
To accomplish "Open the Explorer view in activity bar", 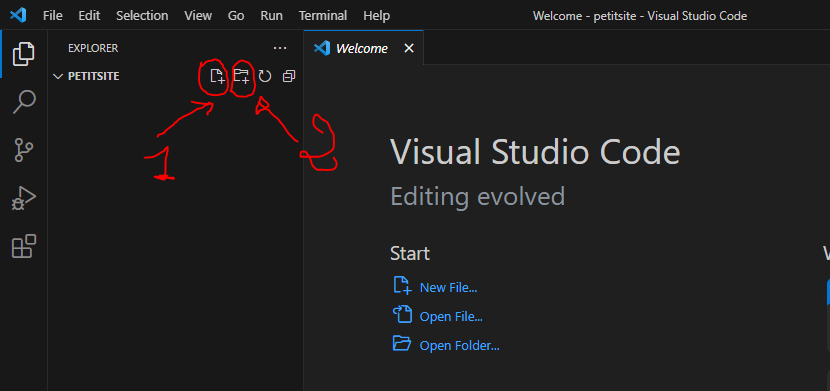I will (24, 54).
